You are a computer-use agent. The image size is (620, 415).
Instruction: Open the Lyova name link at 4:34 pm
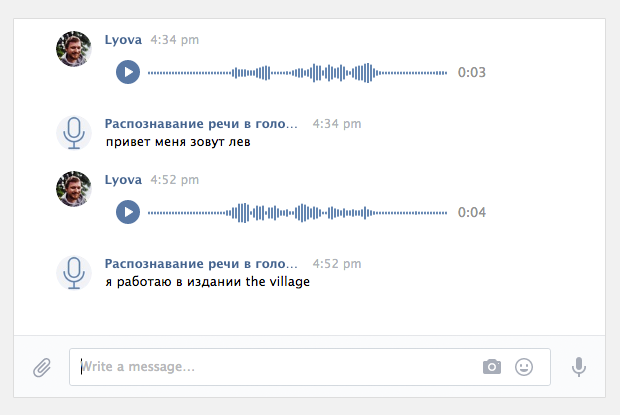coord(123,40)
